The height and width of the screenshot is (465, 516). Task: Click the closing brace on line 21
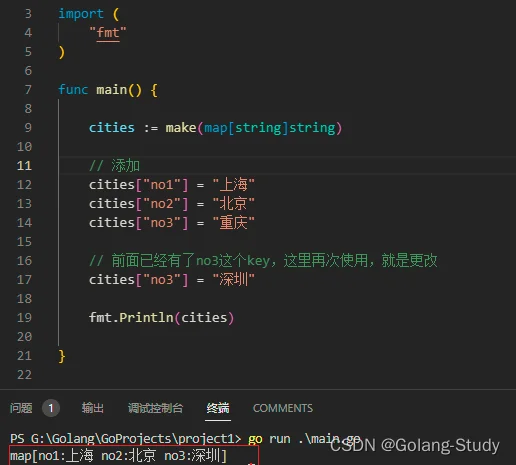62,356
